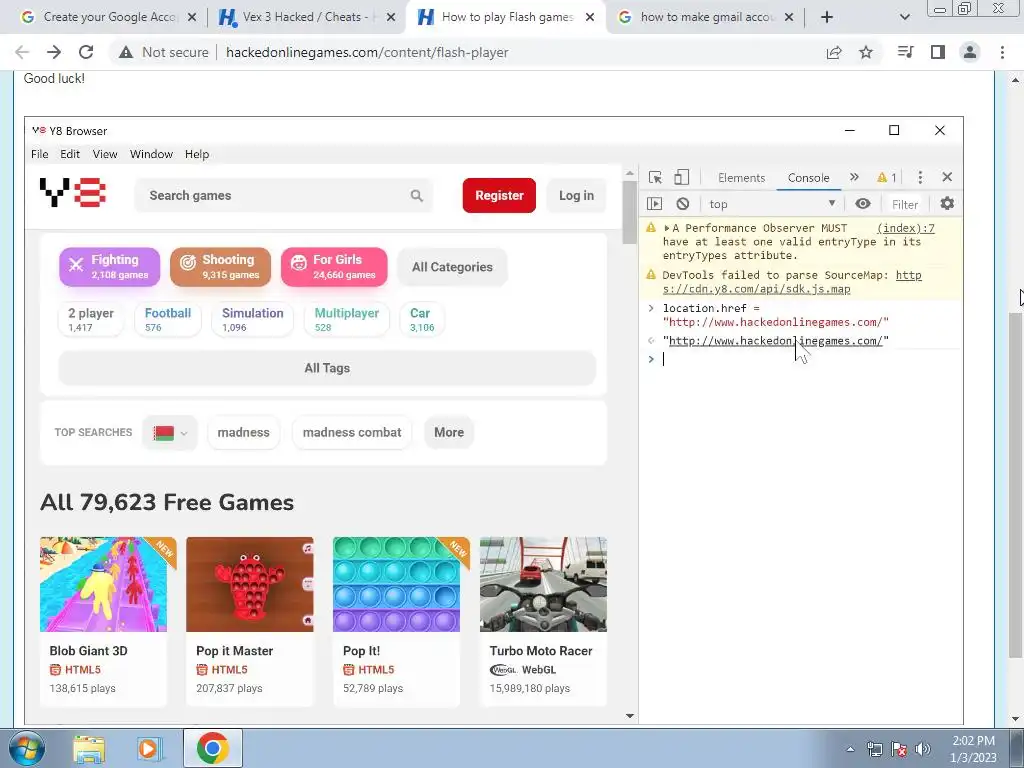Image resolution: width=1024 pixels, height=768 pixels.
Task: Open the Chrome profile avatar
Action: click(x=970, y=52)
